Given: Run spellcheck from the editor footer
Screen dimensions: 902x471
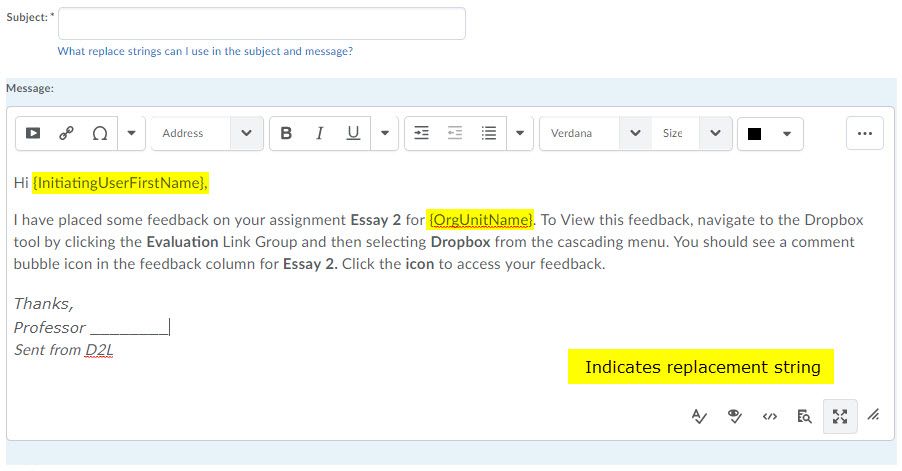Looking at the screenshot, I should [700, 416].
